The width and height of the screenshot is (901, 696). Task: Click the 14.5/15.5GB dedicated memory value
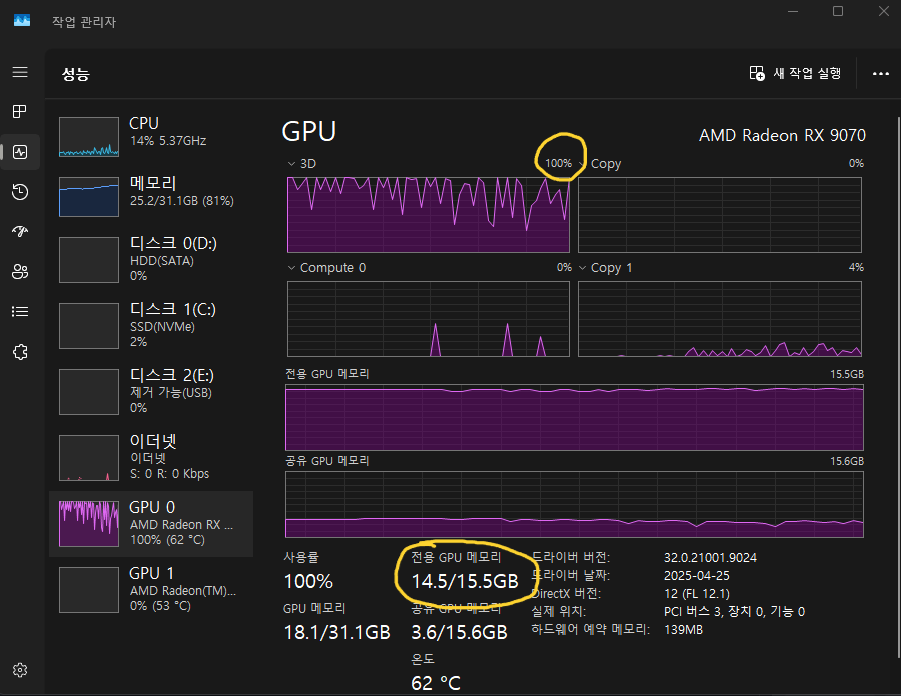tap(465, 581)
